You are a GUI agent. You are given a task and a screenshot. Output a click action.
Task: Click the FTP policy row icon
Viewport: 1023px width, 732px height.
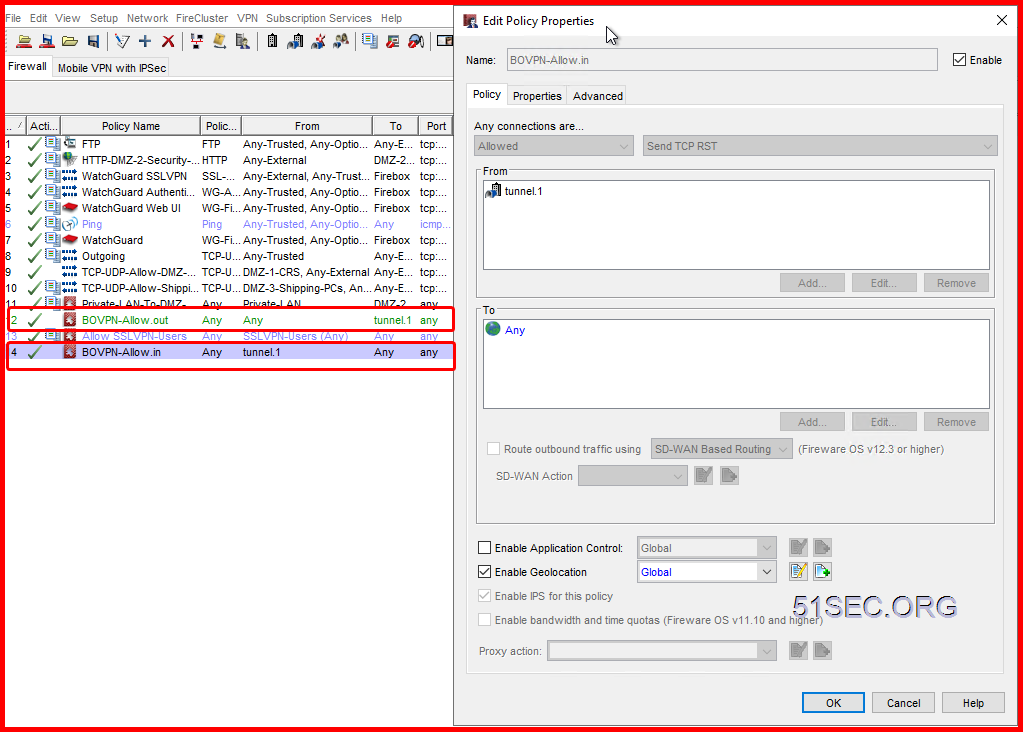click(x=70, y=144)
